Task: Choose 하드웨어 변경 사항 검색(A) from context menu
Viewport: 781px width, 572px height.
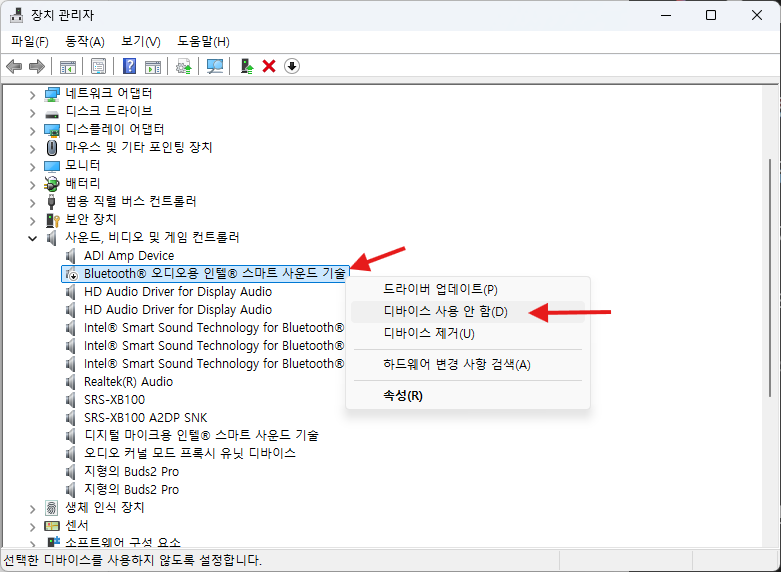Action: [468, 365]
